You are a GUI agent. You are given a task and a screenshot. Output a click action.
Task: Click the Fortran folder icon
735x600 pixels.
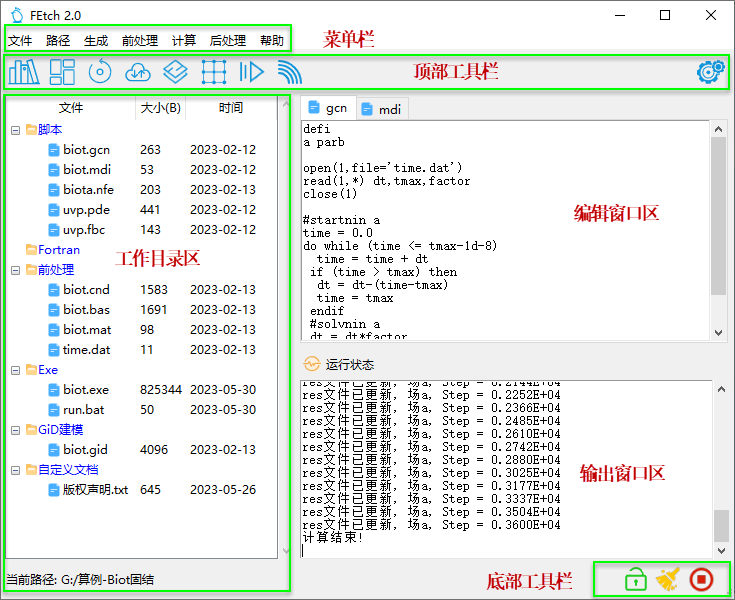click(x=31, y=249)
